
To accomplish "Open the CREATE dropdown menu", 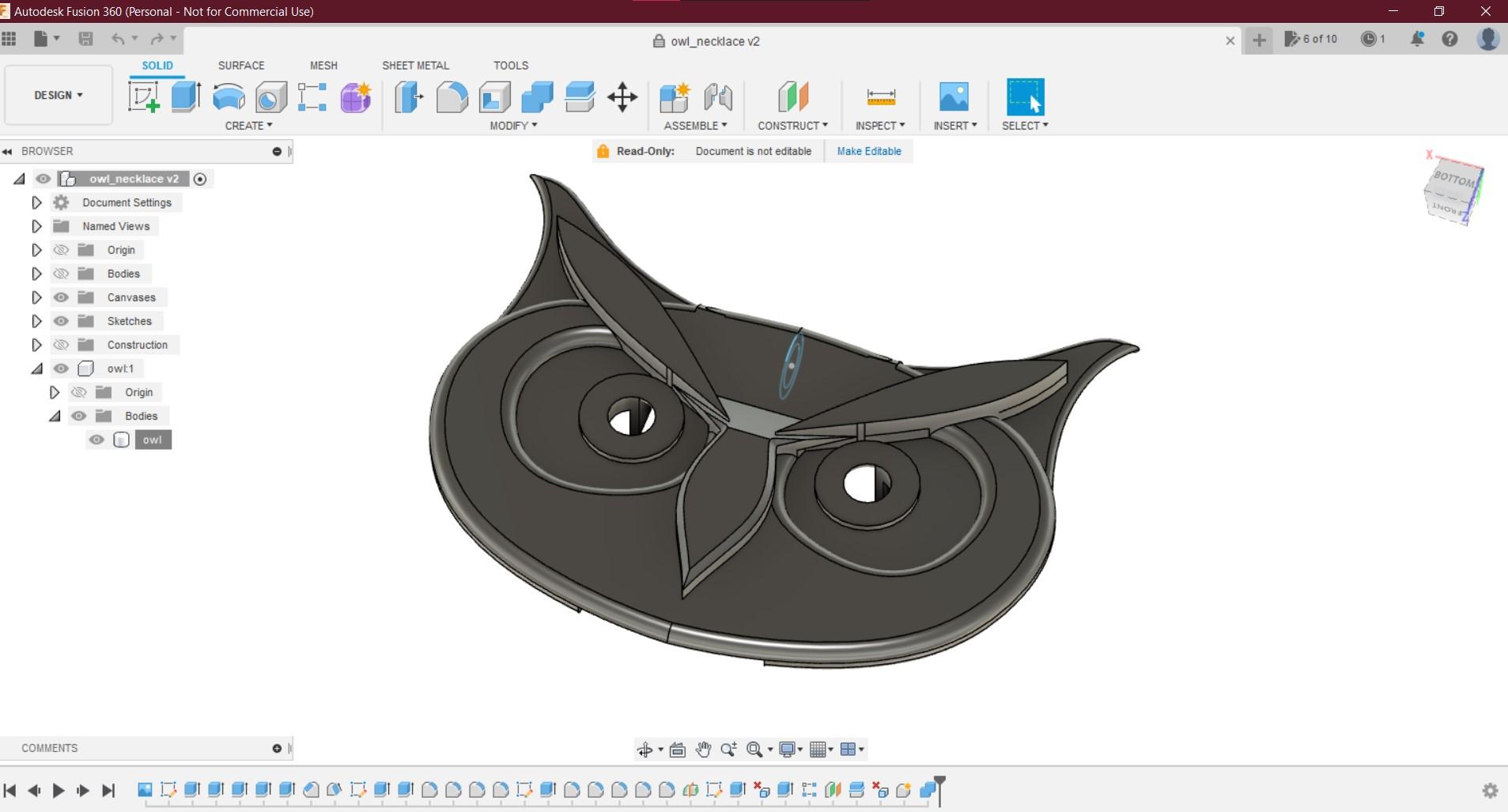I will (x=248, y=125).
